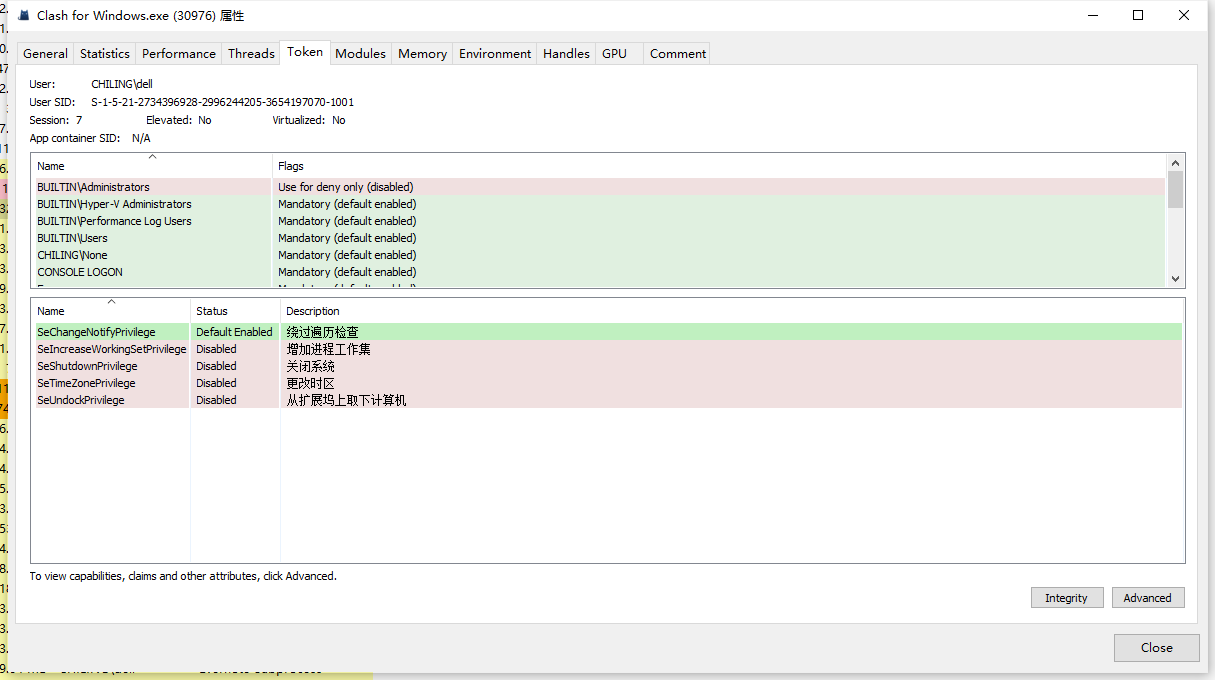The height and width of the screenshot is (680, 1215).
Task: Click the groups list scrollbar thumb
Action: 1176,189
